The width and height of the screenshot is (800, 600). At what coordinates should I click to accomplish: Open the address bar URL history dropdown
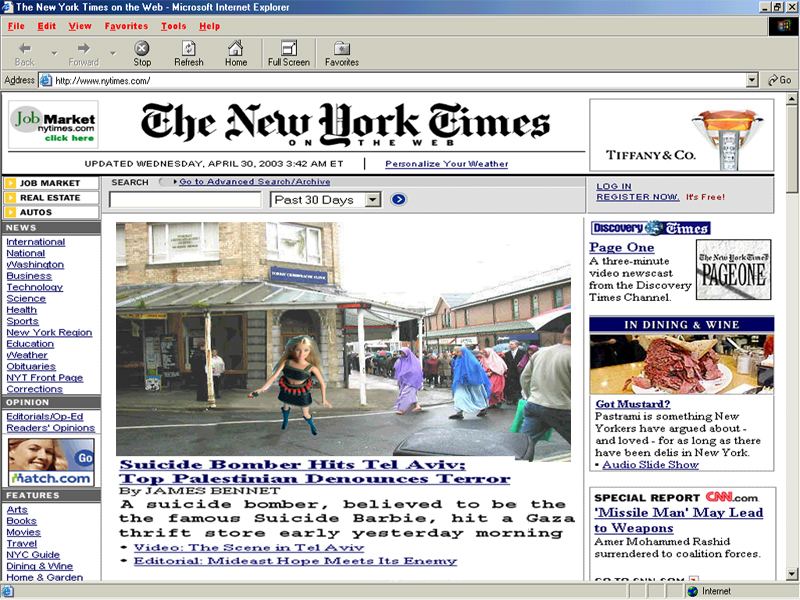pyautogui.click(x=752, y=80)
